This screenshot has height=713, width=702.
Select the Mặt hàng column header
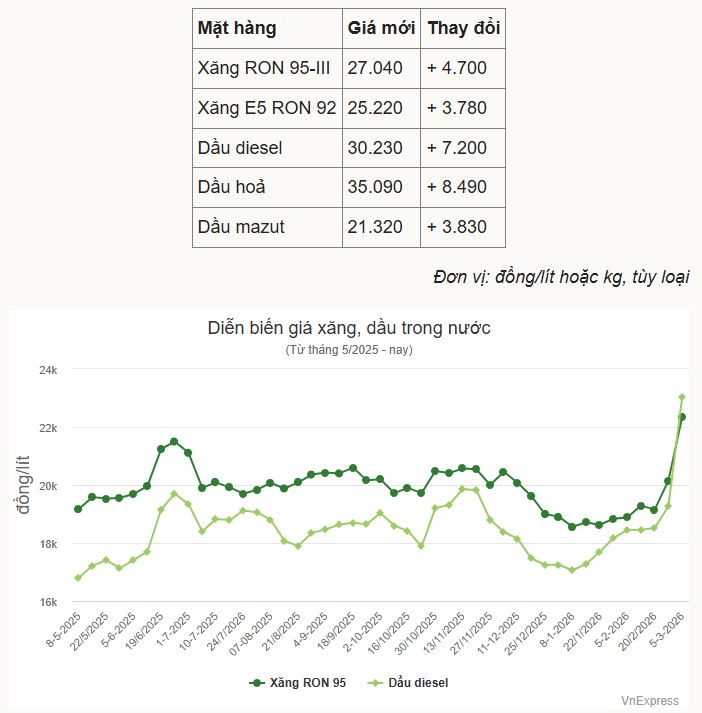237,28
